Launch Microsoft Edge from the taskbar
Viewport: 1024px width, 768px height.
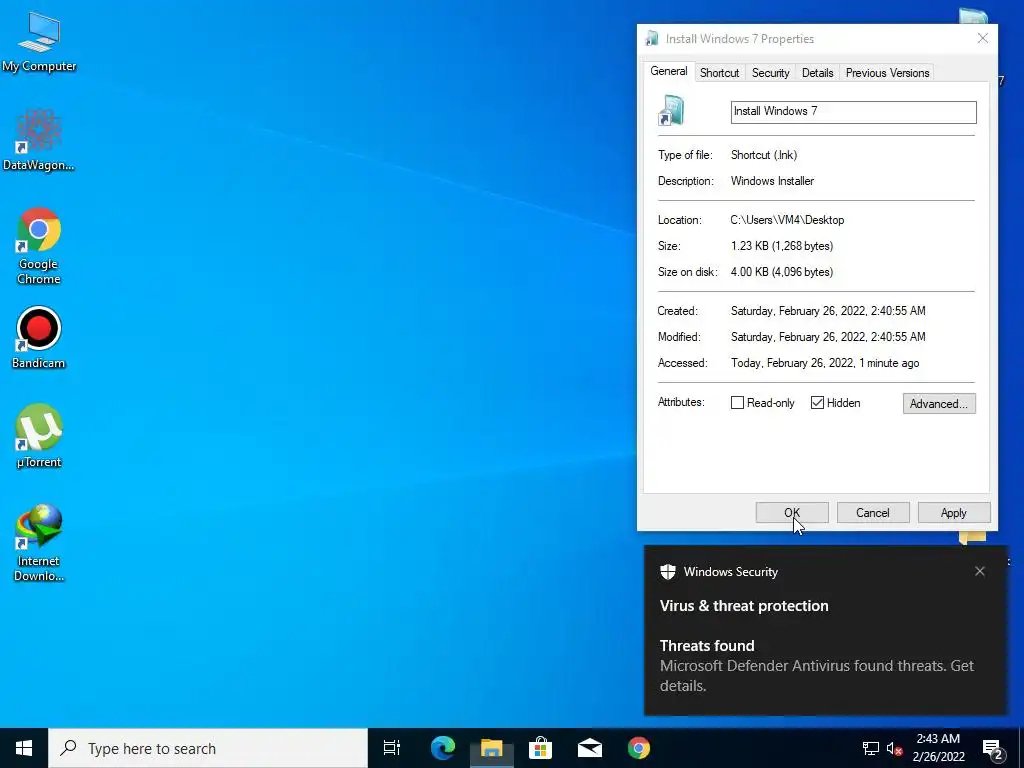442,748
